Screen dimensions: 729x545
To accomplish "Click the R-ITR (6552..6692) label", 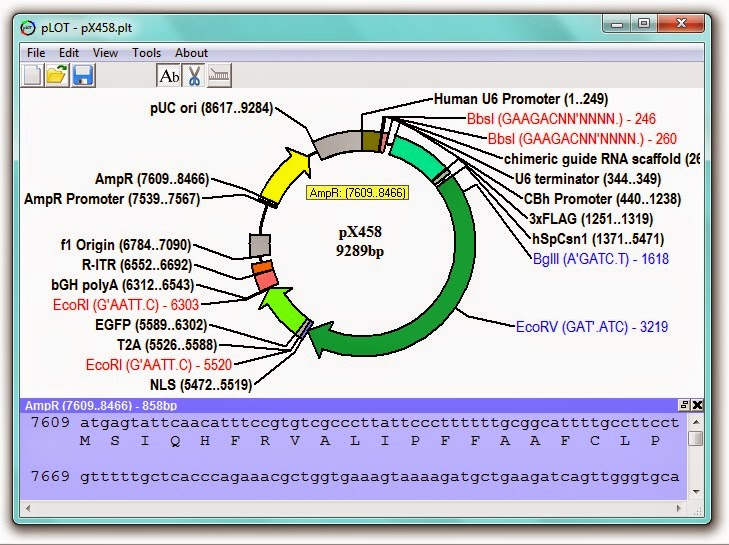I will 137,265.
